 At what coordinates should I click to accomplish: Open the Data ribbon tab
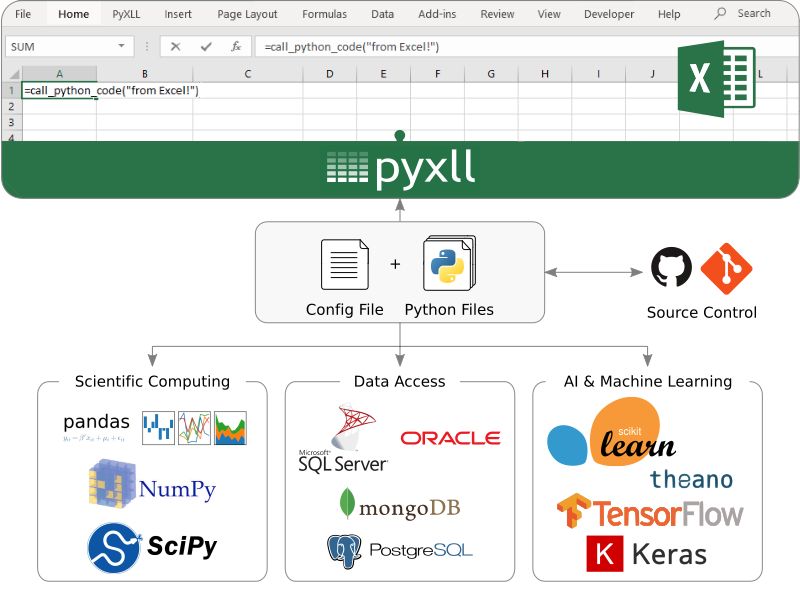click(x=382, y=14)
